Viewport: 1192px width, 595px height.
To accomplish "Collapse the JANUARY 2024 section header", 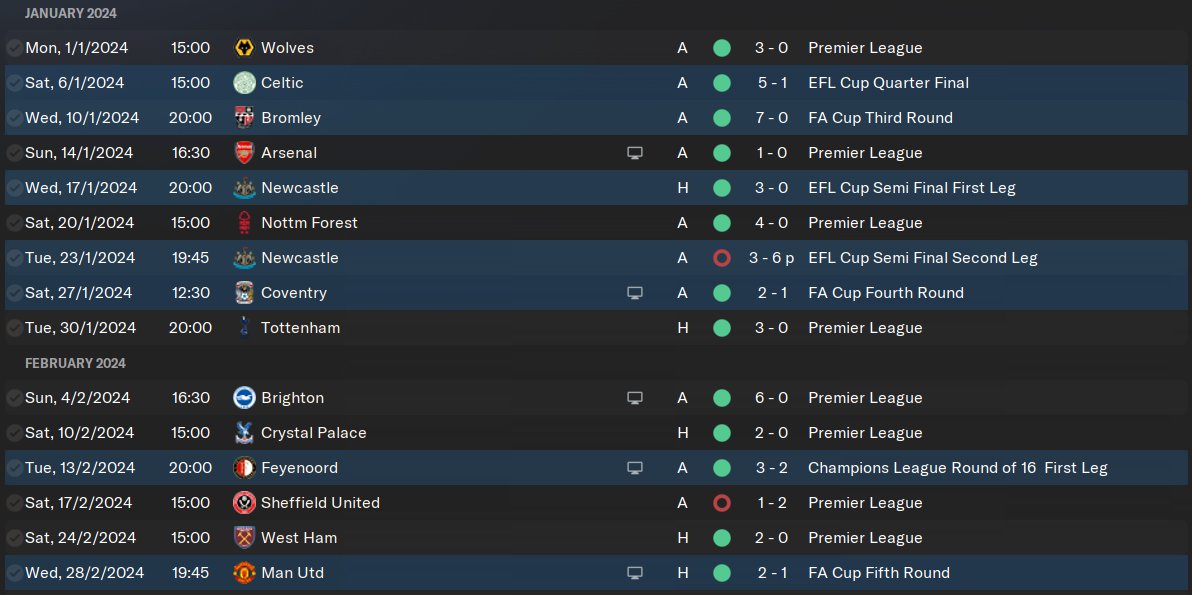I will pyautogui.click(x=70, y=13).
